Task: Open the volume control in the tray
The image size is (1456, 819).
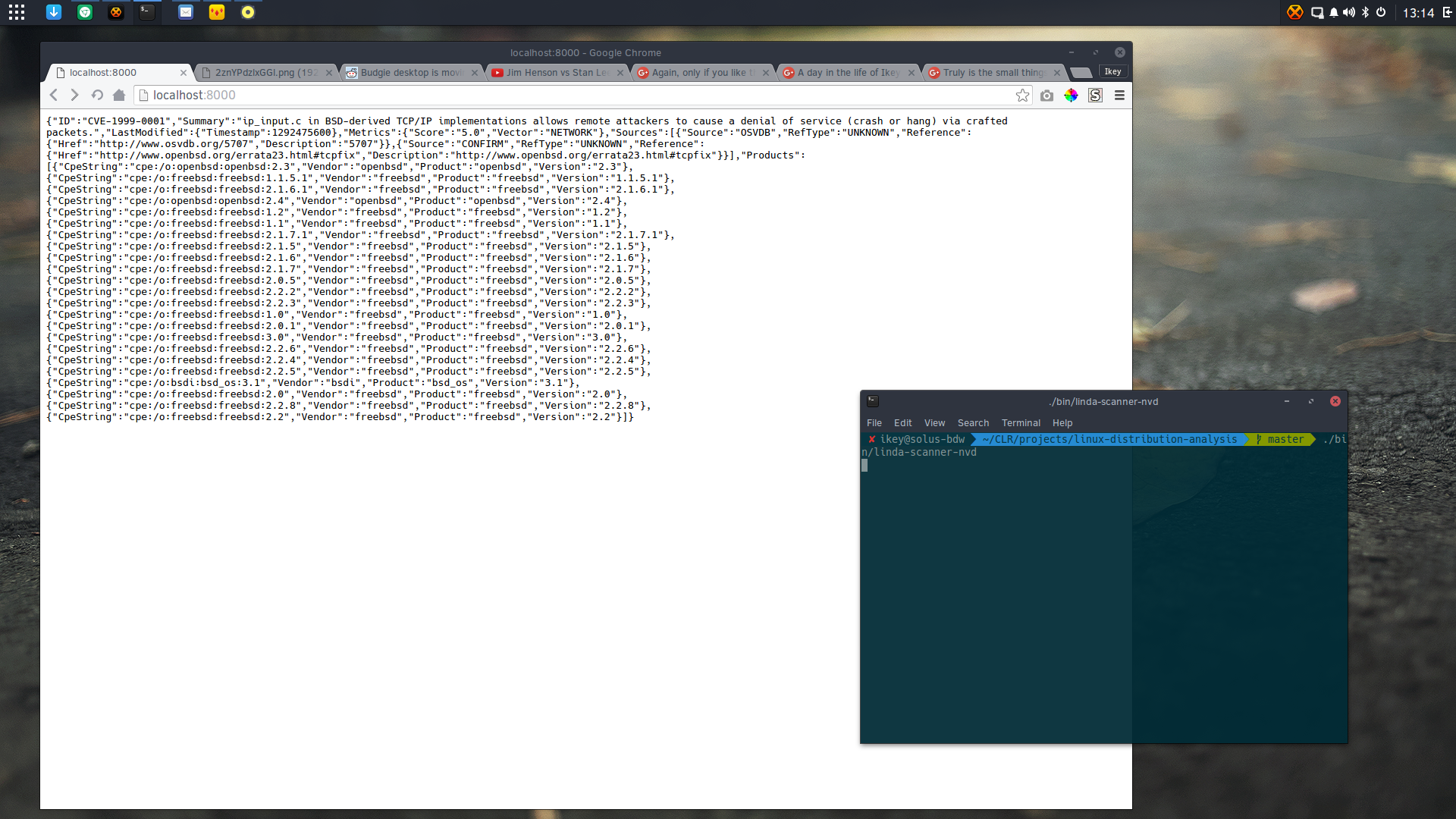Action: click(1349, 12)
